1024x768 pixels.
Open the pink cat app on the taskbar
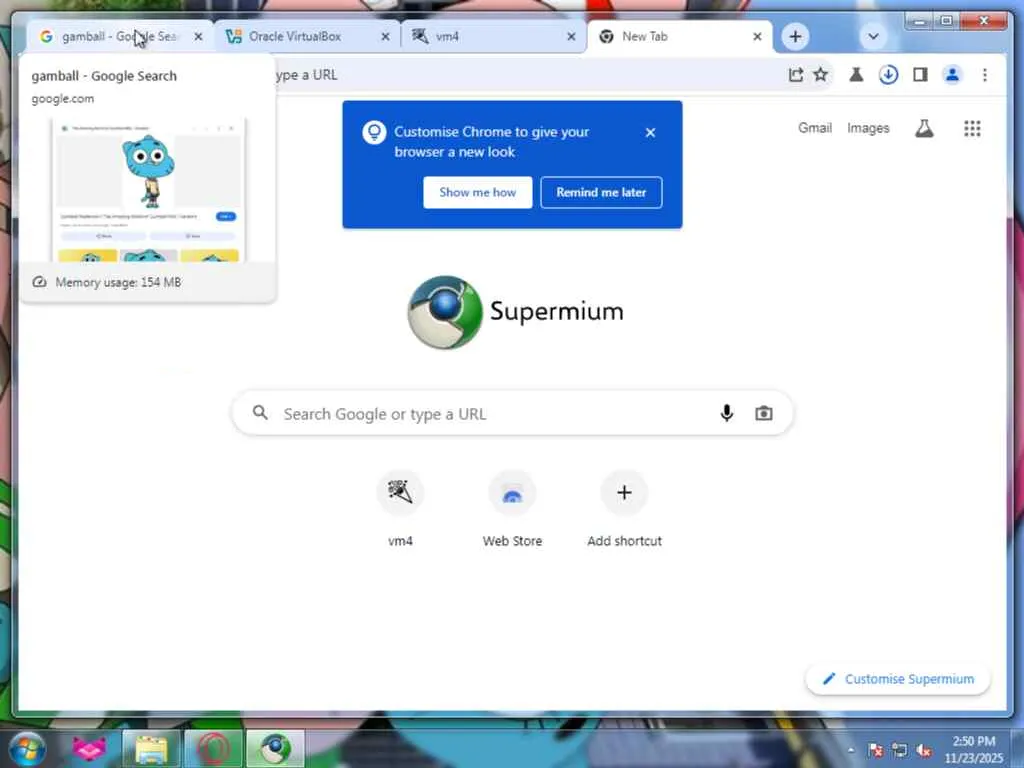pos(89,749)
